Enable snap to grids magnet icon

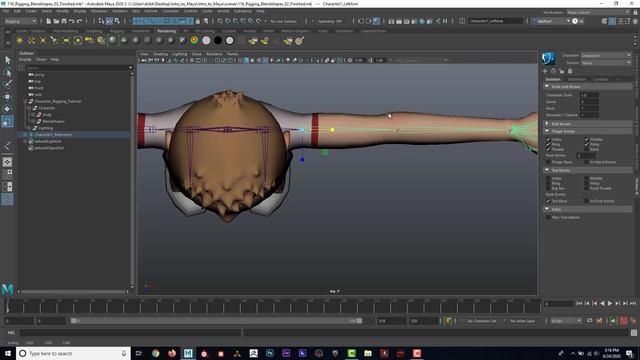tap(220, 21)
